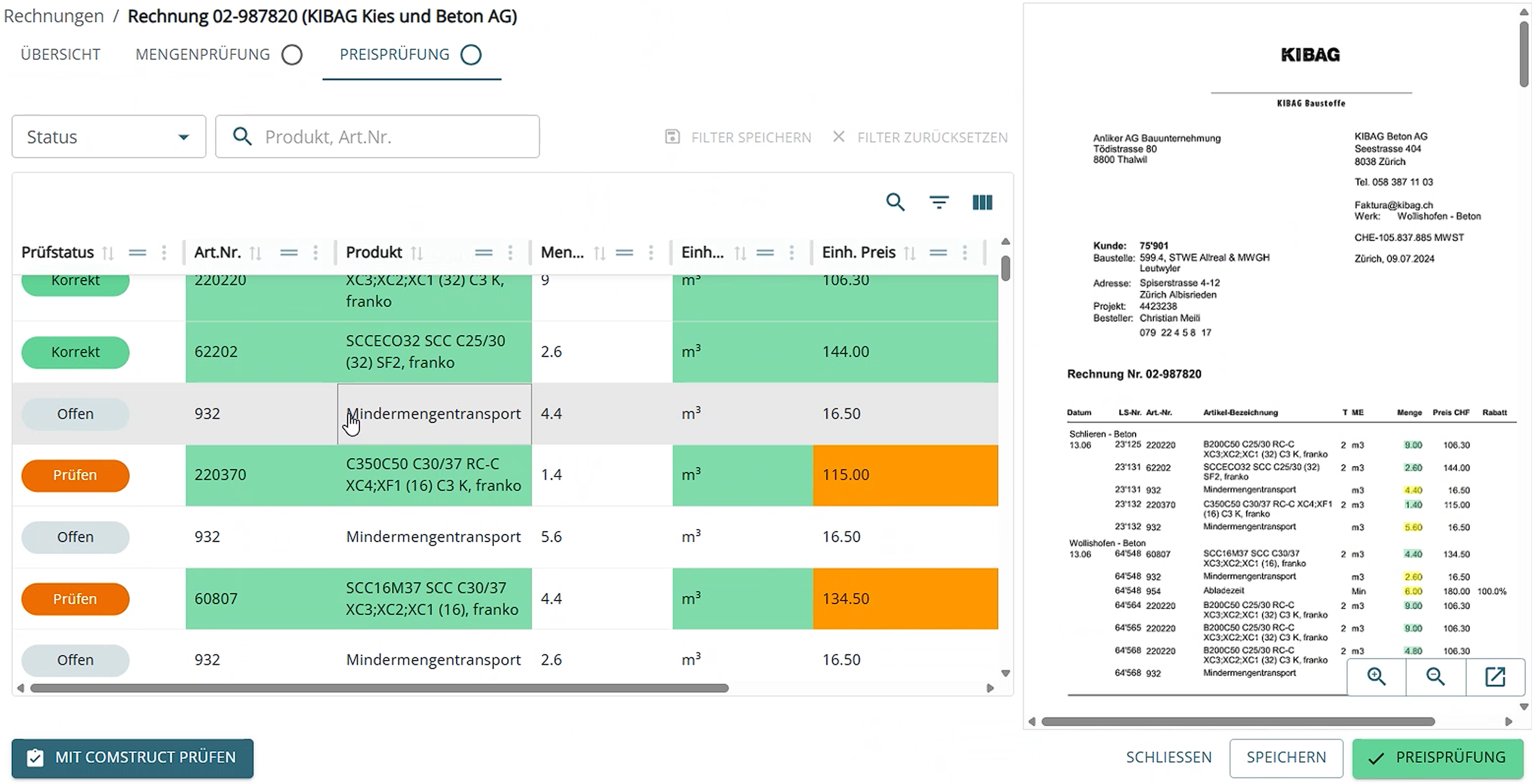1532x784 pixels.
Task: Zoom in on the invoice PDF
Action: [x=1376, y=676]
